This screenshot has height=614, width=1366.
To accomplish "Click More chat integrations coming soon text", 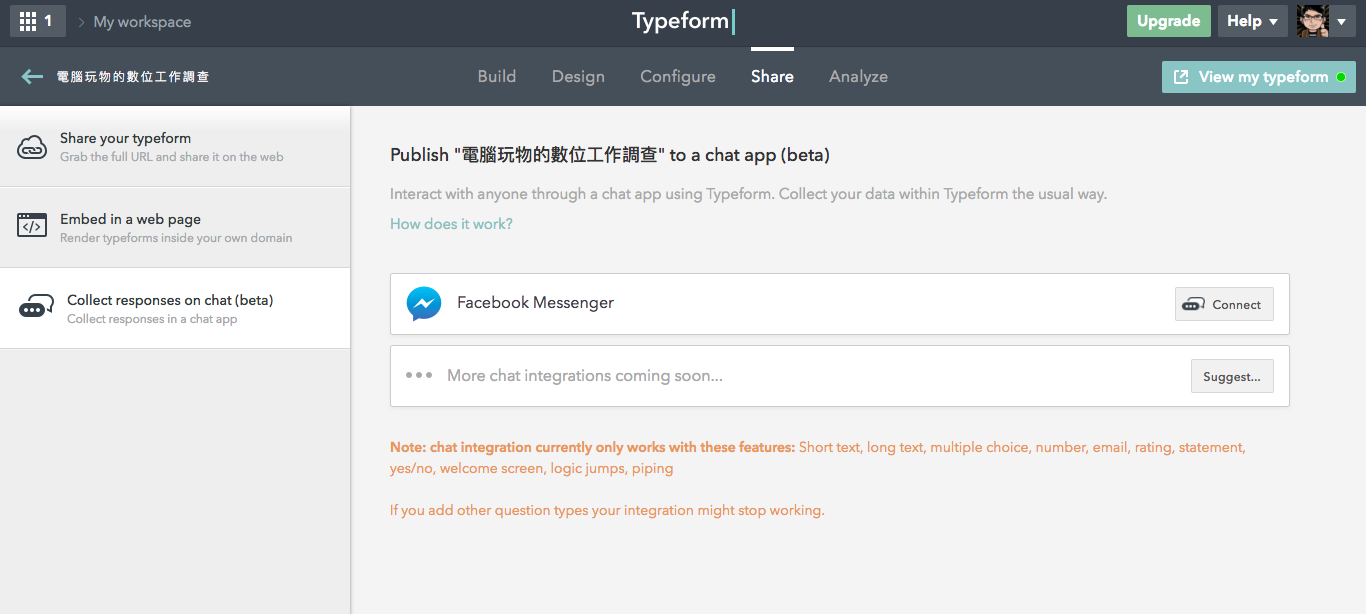I will click(x=585, y=376).
